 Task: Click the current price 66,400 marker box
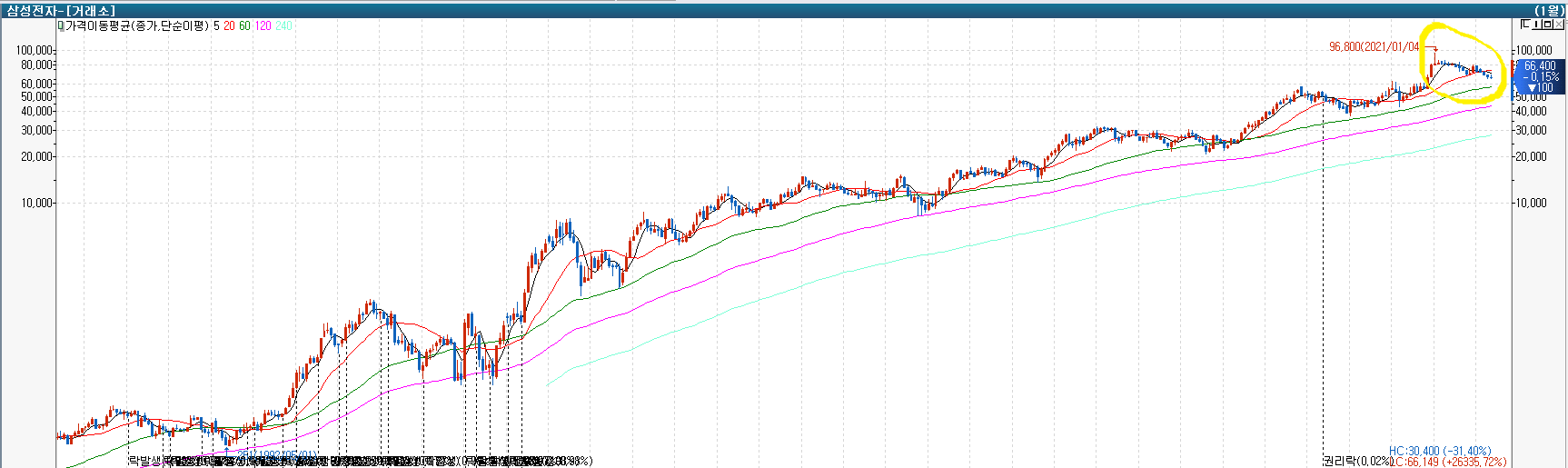pyautogui.click(x=1538, y=66)
